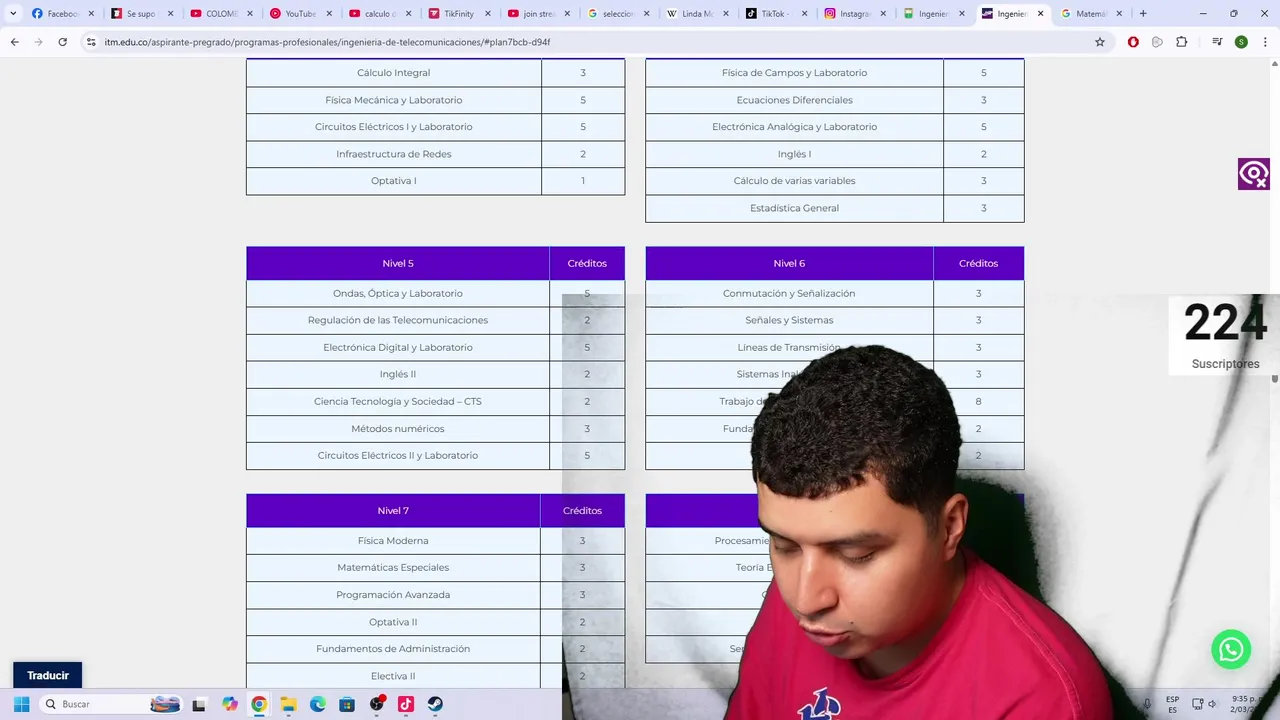Click the Traducir button
Image resolution: width=1280 pixels, height=720 pixels.
(48, 675)
